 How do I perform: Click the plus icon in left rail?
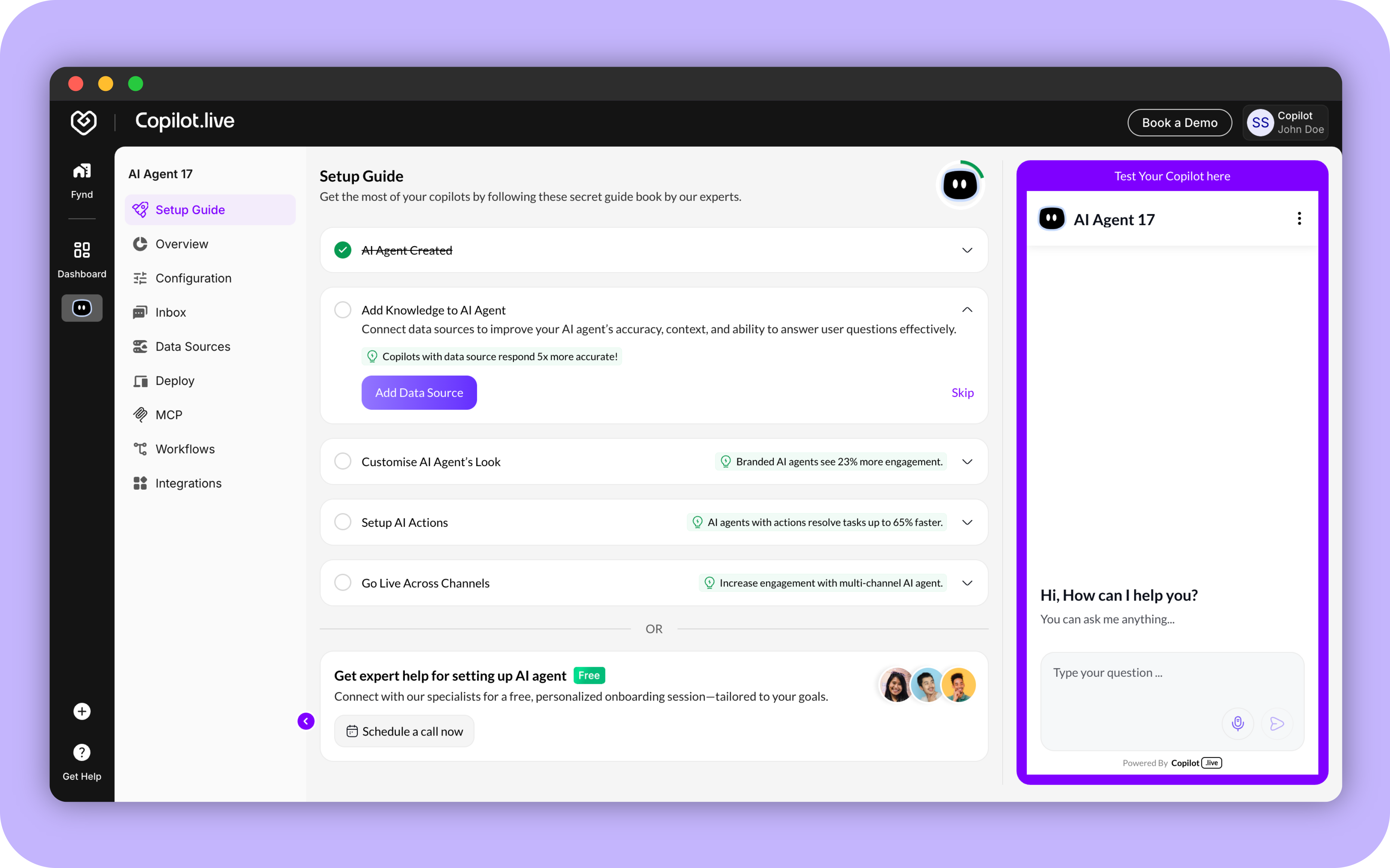(x=82, y=711)
